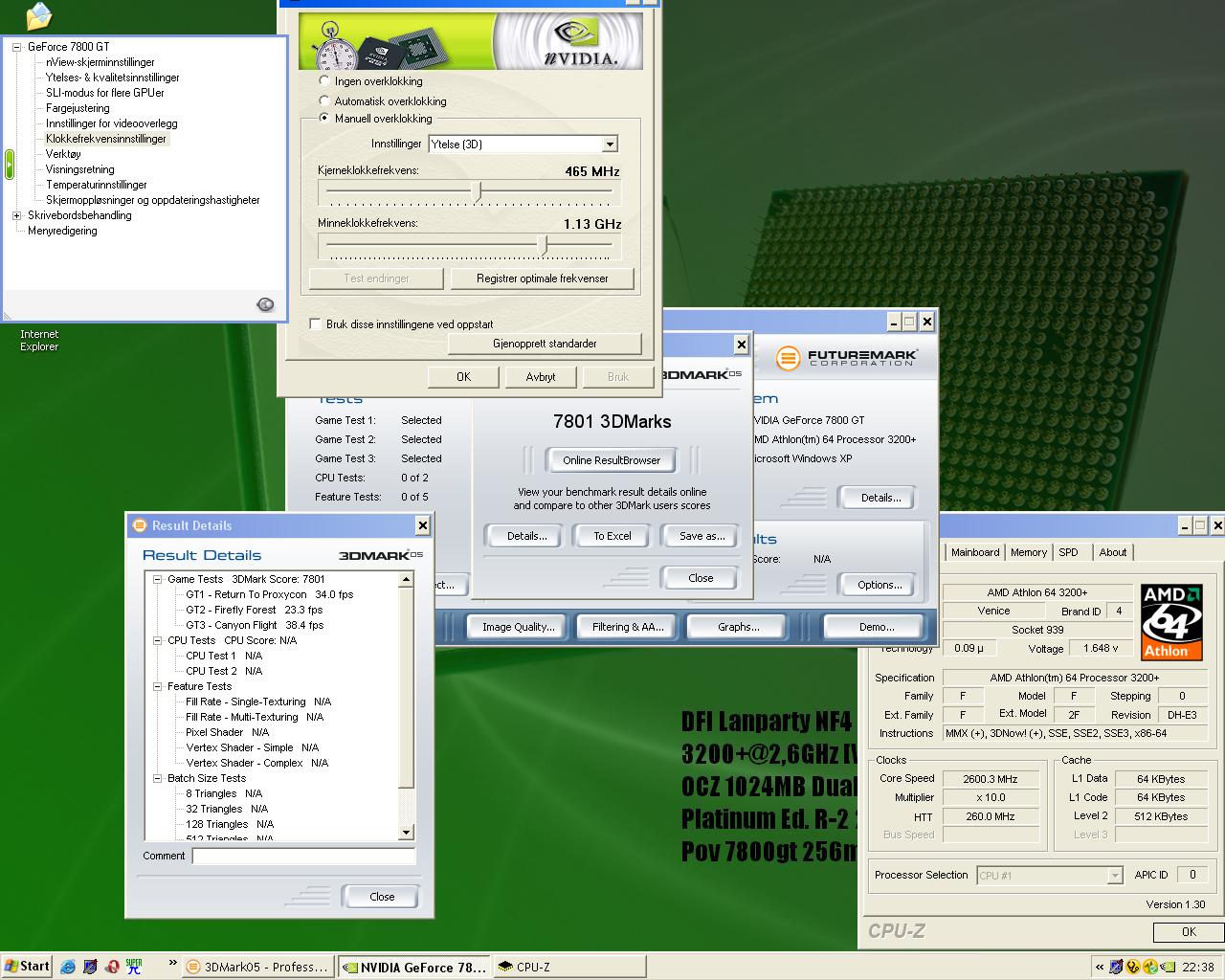Open Graphs... in 3DMark05
This screenshot has width=1225, height=980.
(x=738, y=627)
